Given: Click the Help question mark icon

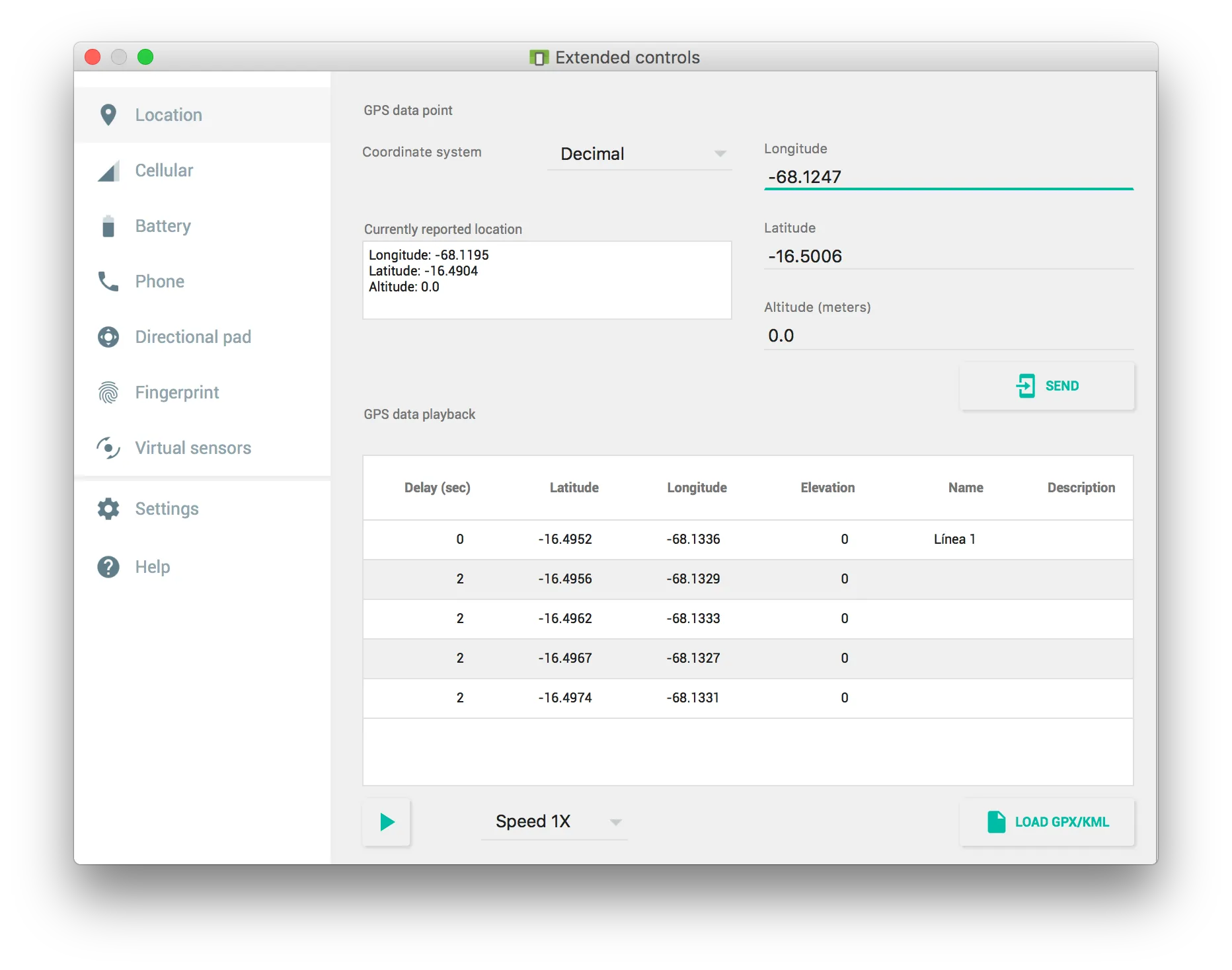Looking at the screenshot, I should point(108,567).
